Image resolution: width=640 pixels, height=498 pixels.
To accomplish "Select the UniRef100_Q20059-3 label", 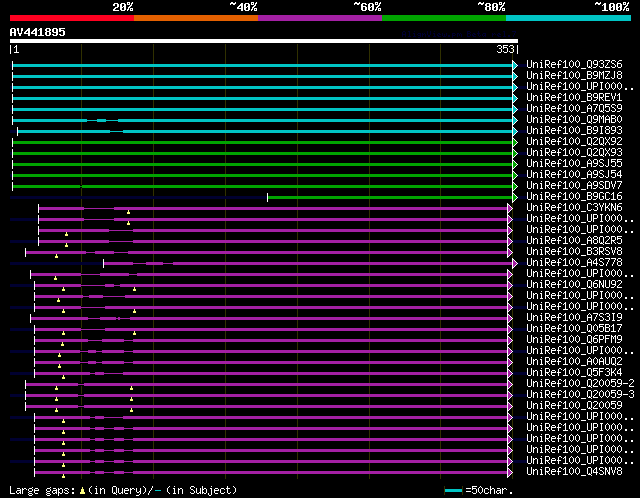I will coord(580,395).
